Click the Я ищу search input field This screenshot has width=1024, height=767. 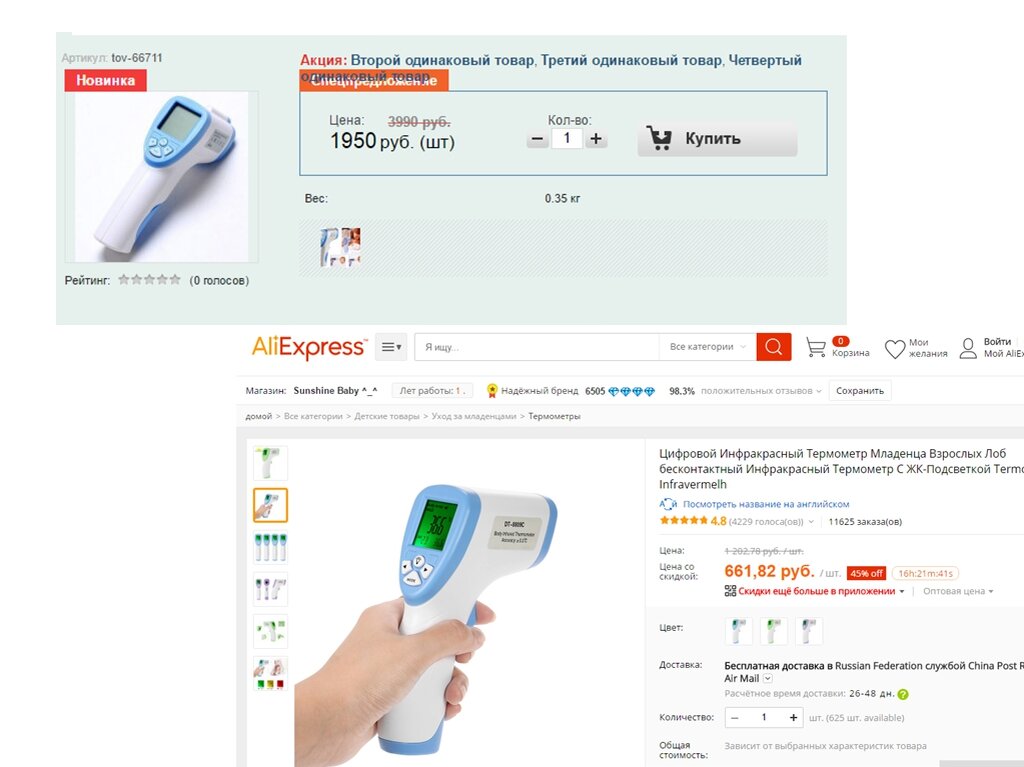coord(537,347)
